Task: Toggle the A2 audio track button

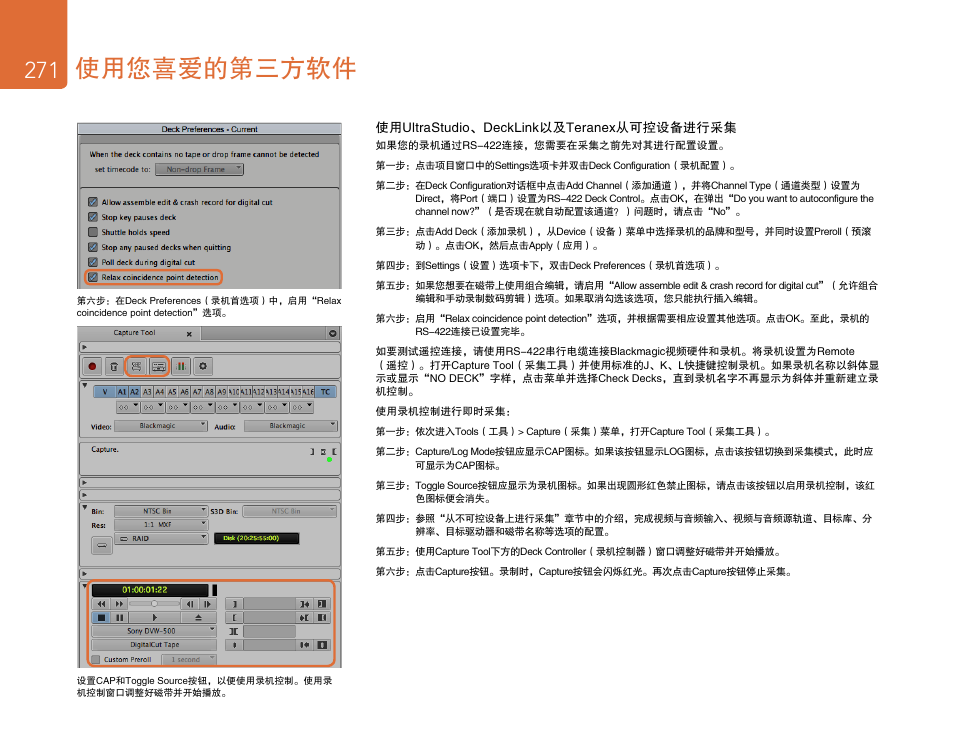Action: 134,392
